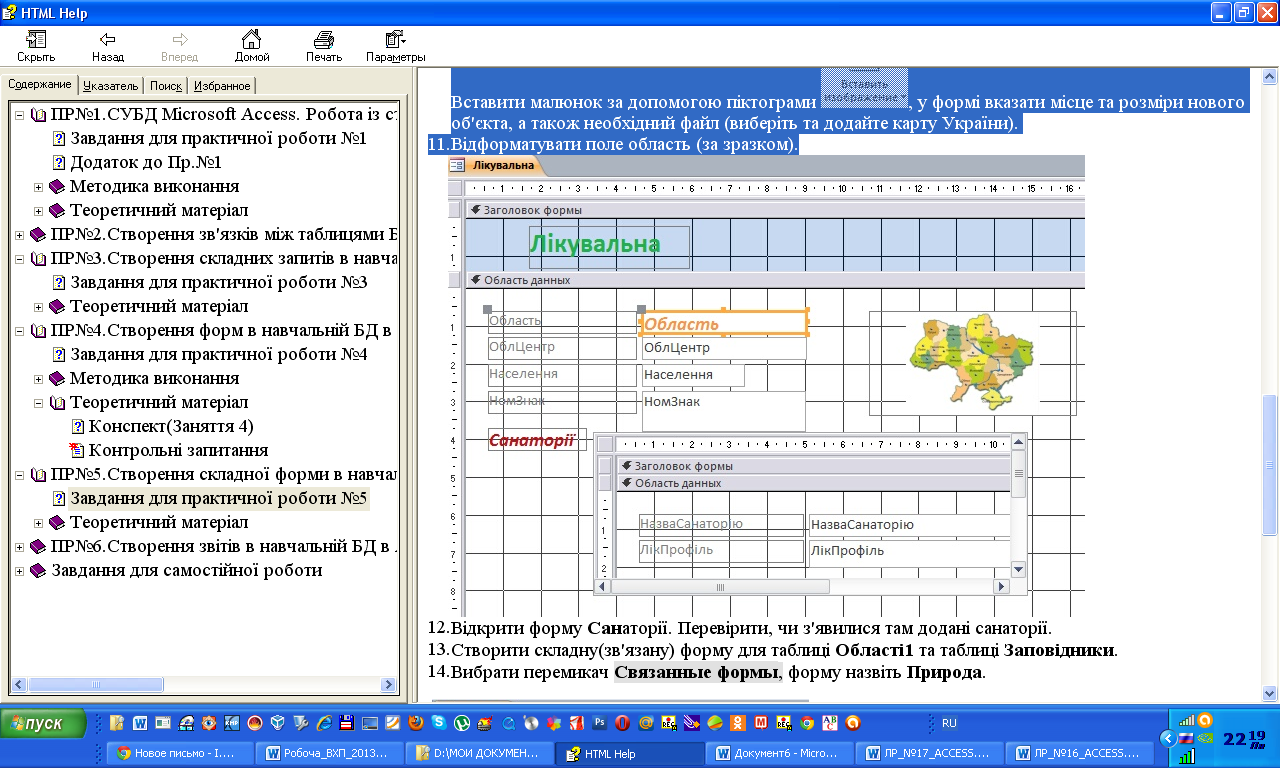Viewport: 1280px width, 768px height.
Task: Open the Пуск start menu
Action: 43,723
